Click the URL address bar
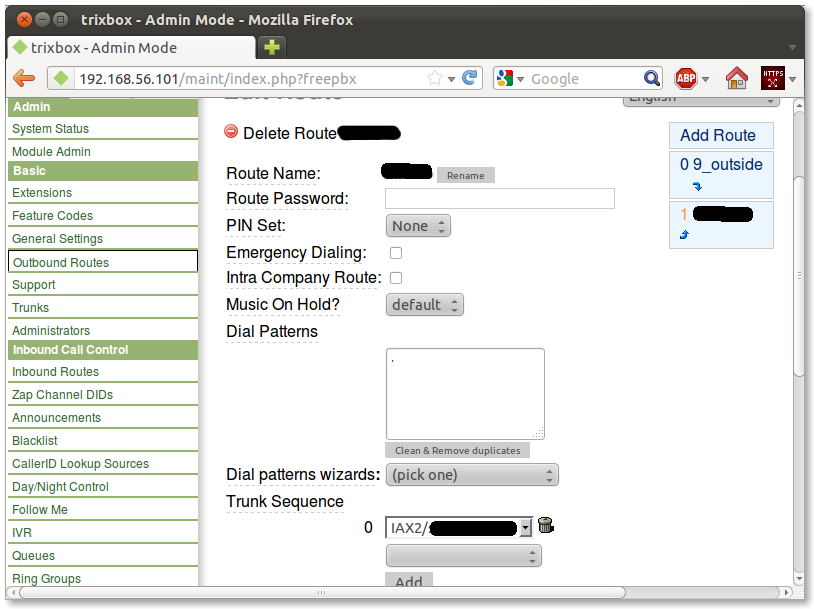Viewport: 814px width, 609px height. (251, 79)
